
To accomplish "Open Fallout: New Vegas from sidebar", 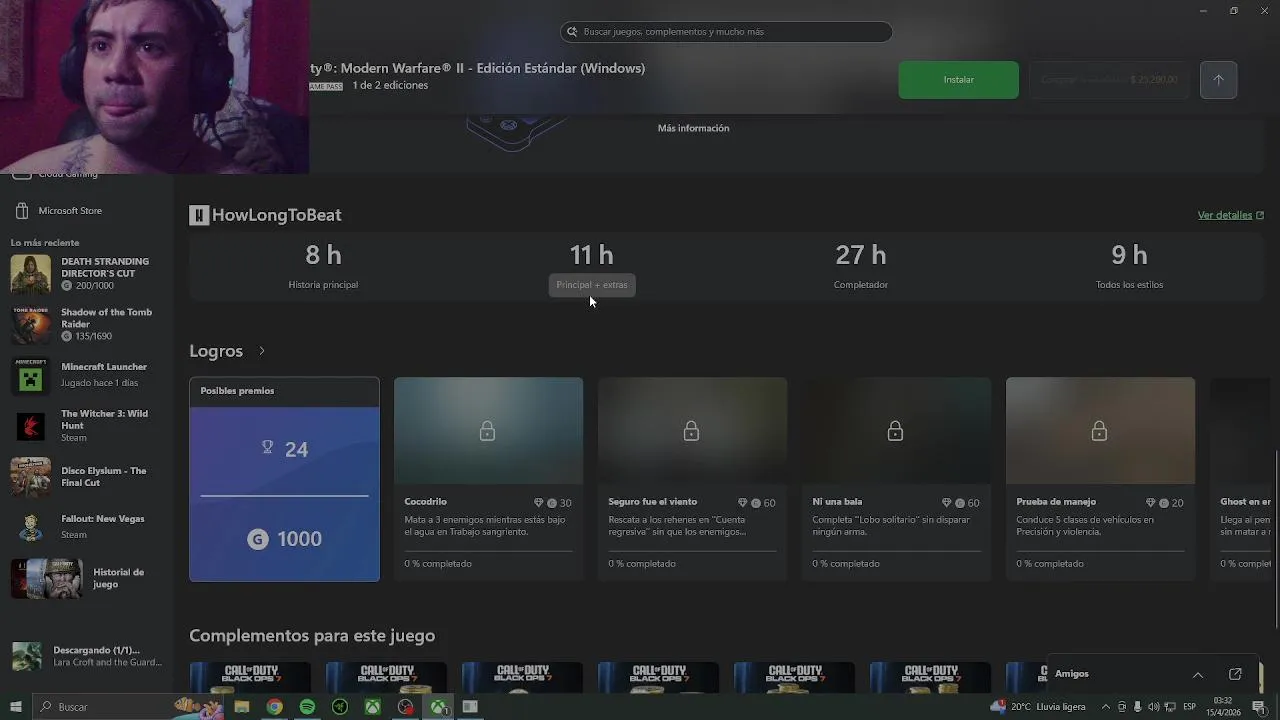I will (86, 527).
